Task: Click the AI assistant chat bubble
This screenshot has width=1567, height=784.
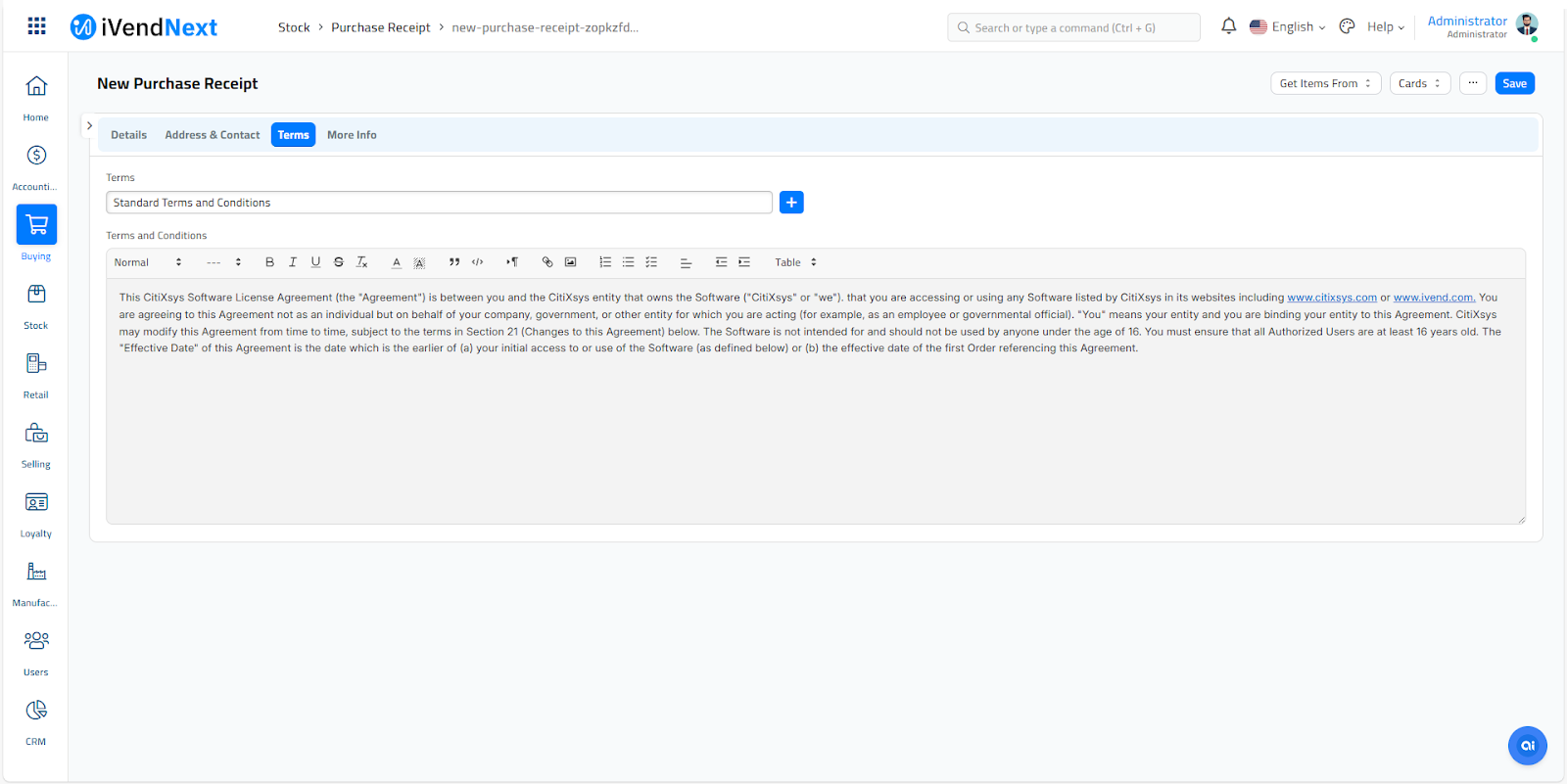Action: tap(1527, 746)
